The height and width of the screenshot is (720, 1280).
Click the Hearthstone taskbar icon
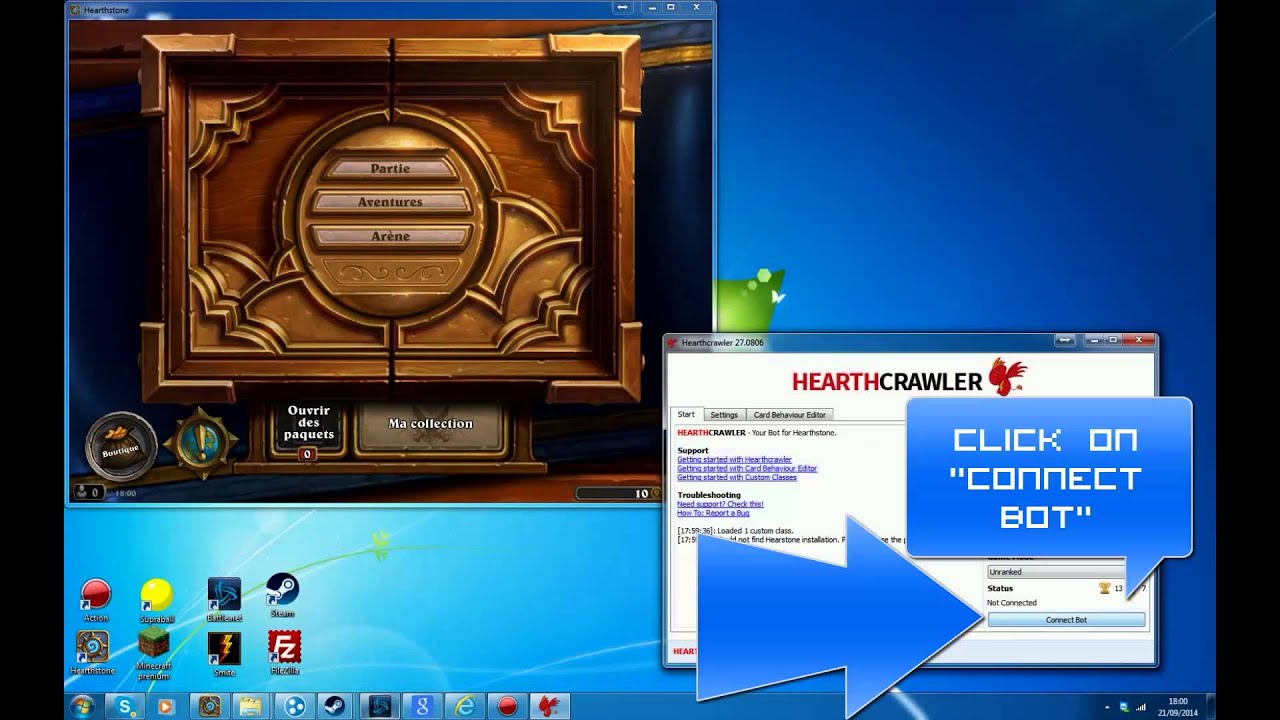pyautogui.click(x=209, y=707)
